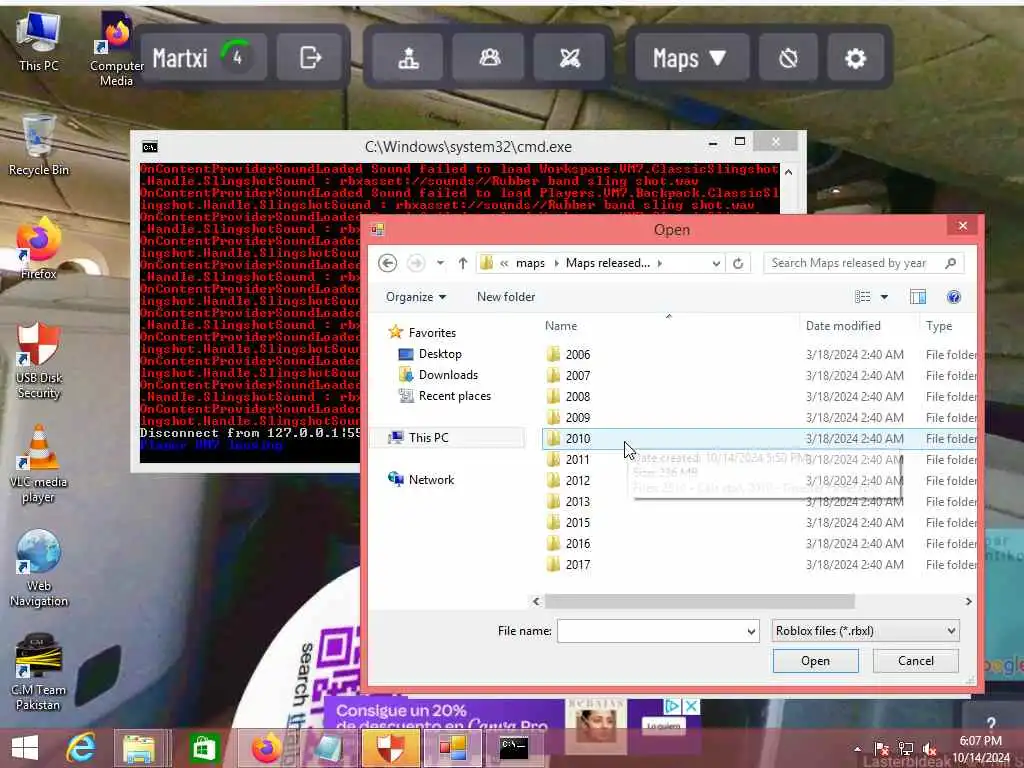Select the 2006 folder

[x=759, y=355]
